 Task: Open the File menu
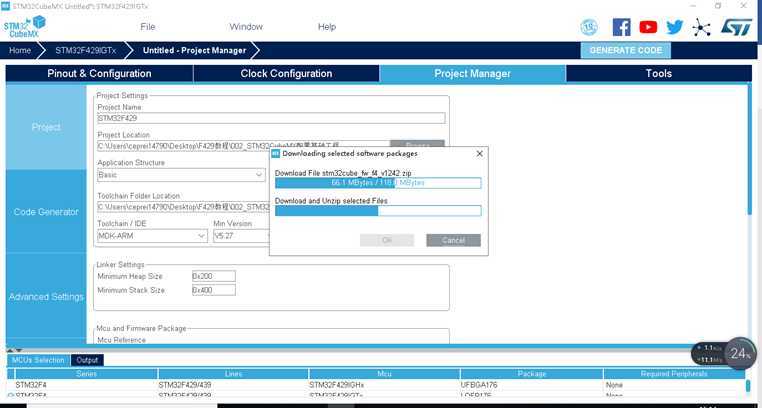pyautogui.click(x=148, y=27)
